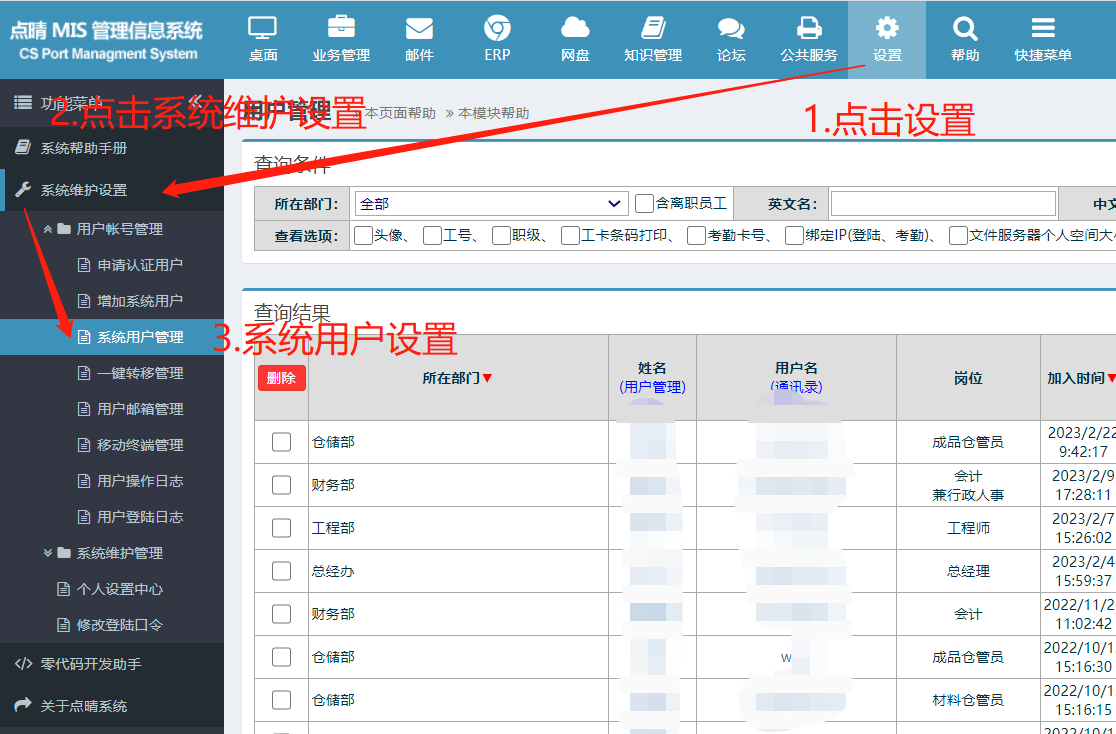Tick the 头像 view option checkbox

click(x=363, y=236)
